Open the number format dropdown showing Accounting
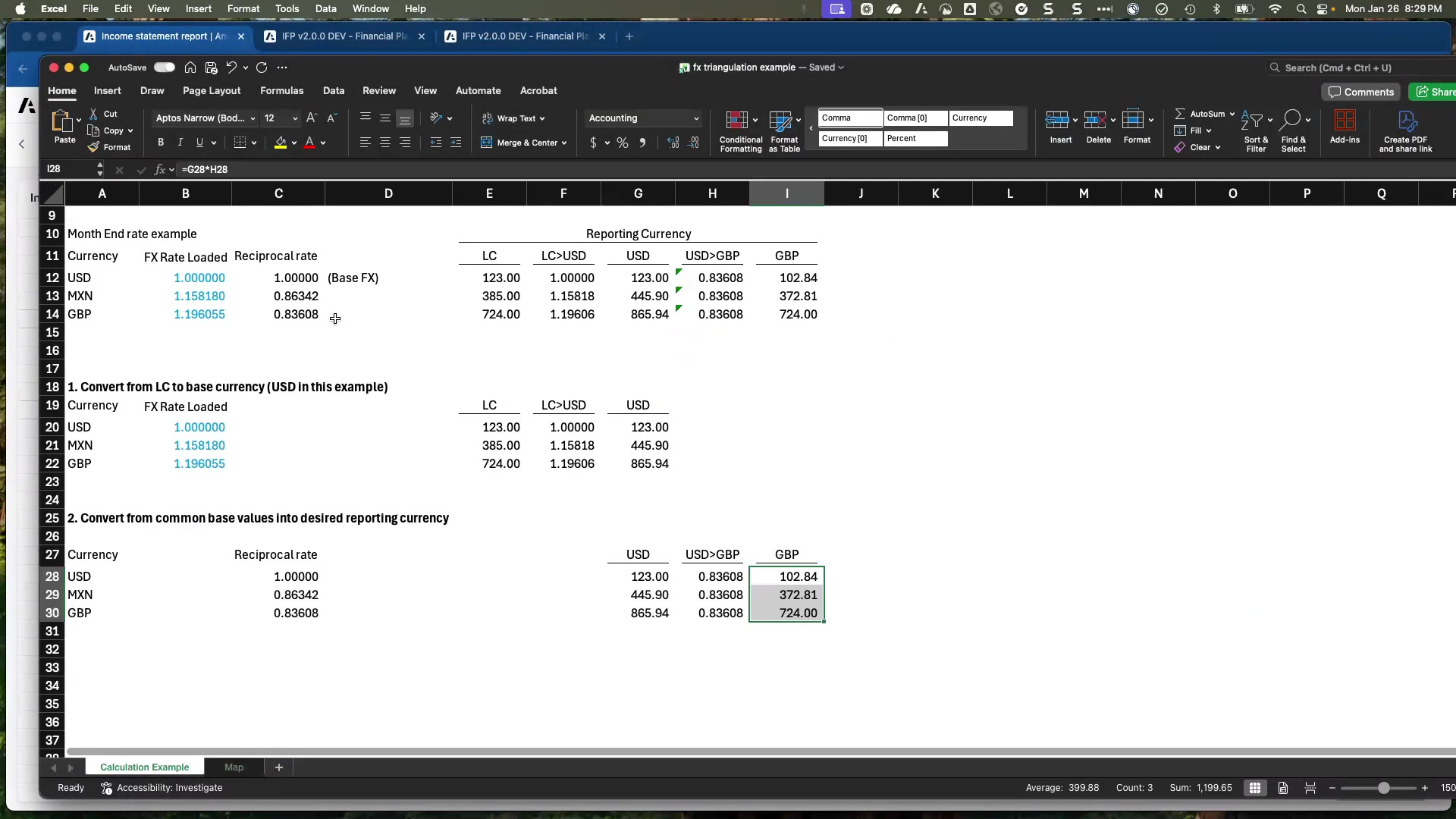1456x819 pixels. tap(643, 118)
